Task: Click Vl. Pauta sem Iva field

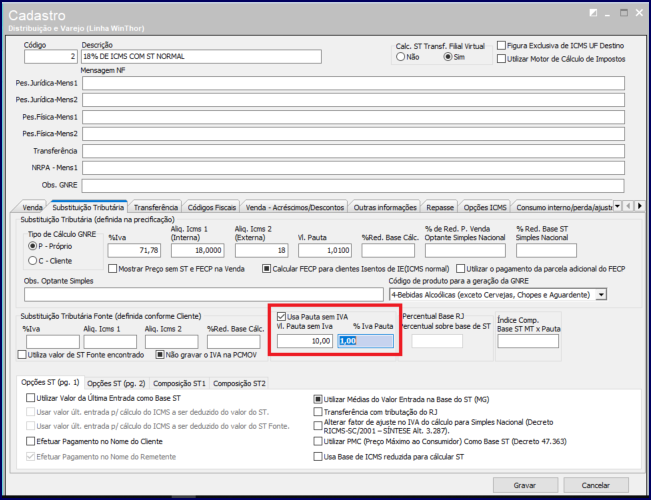Action: pos(305,341)
